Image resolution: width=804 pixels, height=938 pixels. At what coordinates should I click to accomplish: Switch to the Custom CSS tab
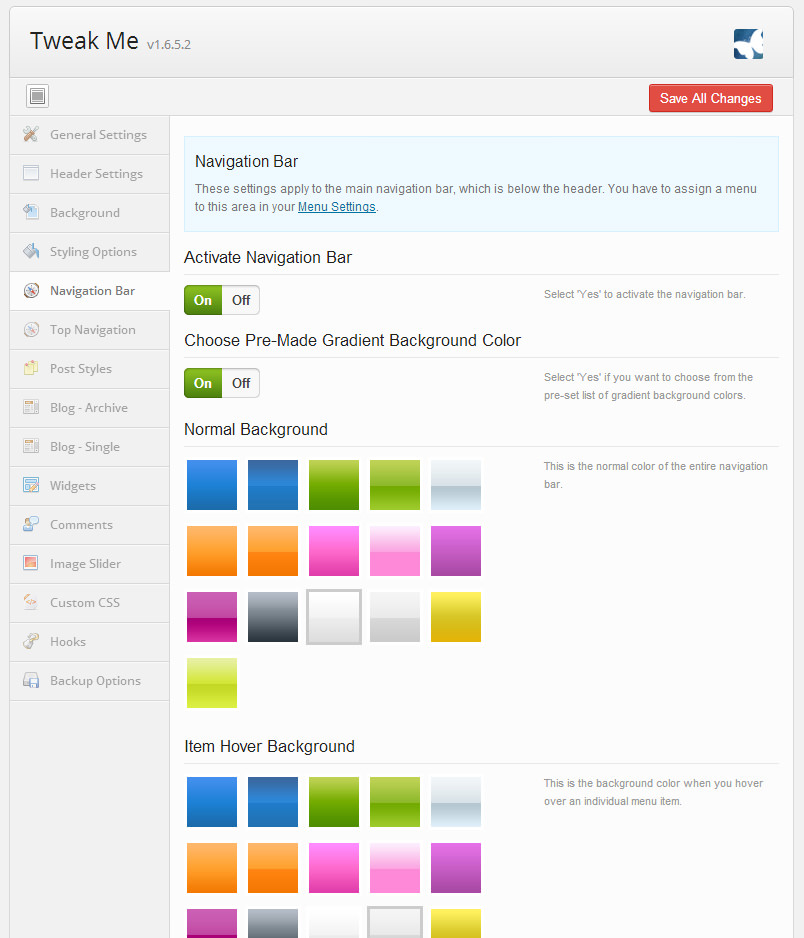pos(85,603)
